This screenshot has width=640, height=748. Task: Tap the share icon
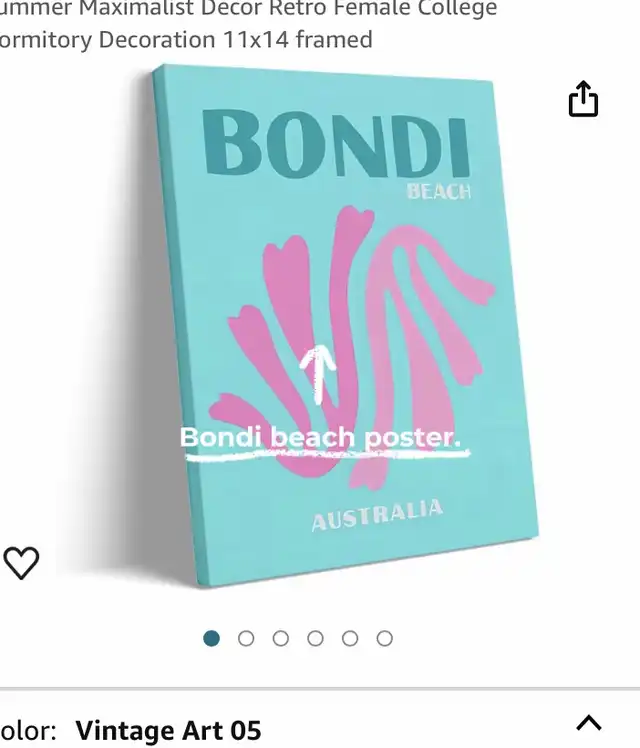click(583, 99)
